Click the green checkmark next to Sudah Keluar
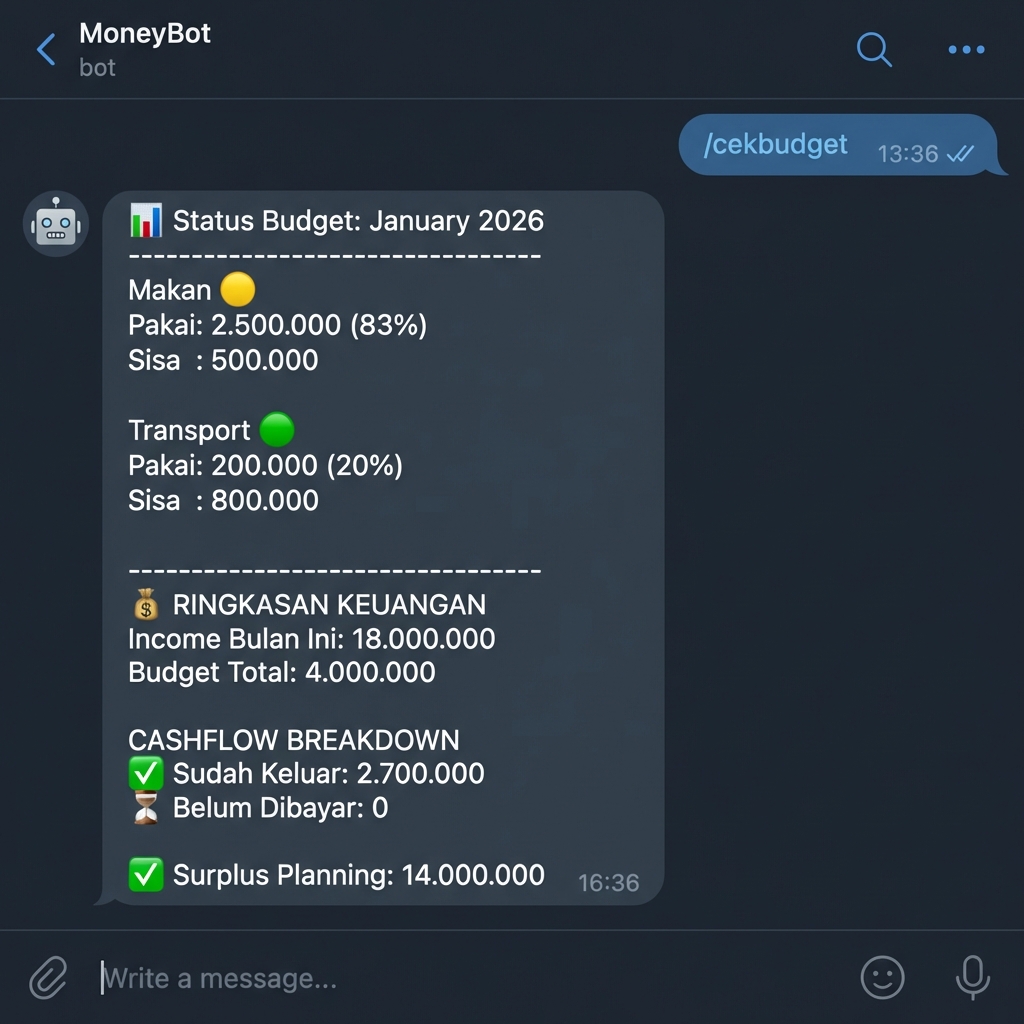1024x1024 pixels. coord(145,772)
